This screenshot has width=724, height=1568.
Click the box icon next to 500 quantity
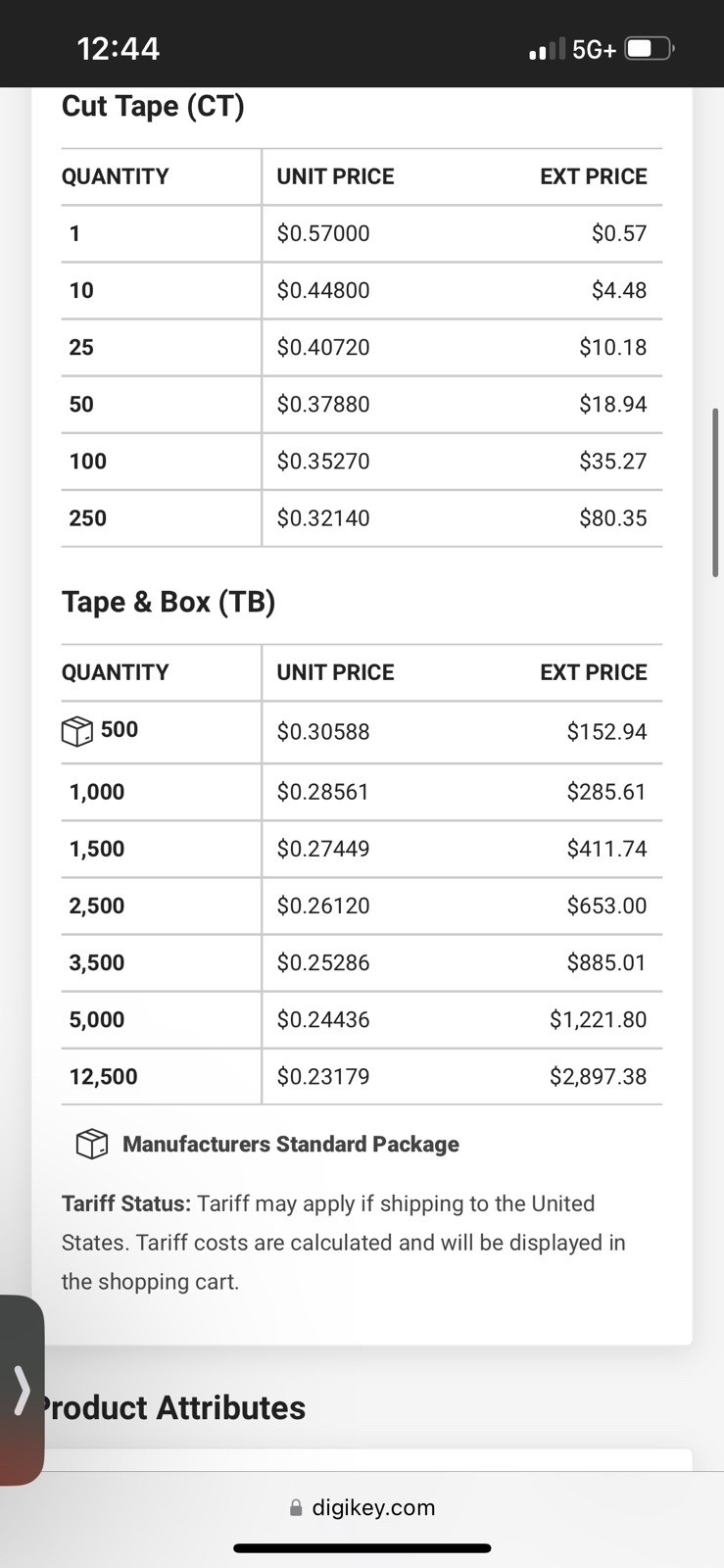click(77, 731)
